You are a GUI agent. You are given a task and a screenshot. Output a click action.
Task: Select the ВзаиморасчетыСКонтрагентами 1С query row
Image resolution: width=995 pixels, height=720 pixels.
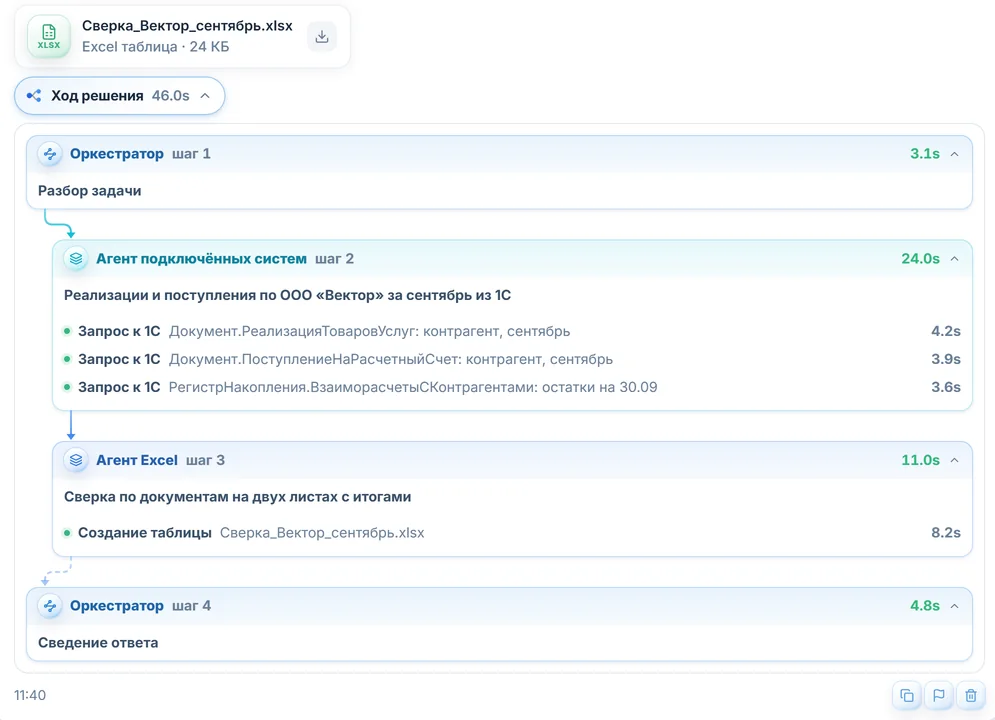point(511,387)
